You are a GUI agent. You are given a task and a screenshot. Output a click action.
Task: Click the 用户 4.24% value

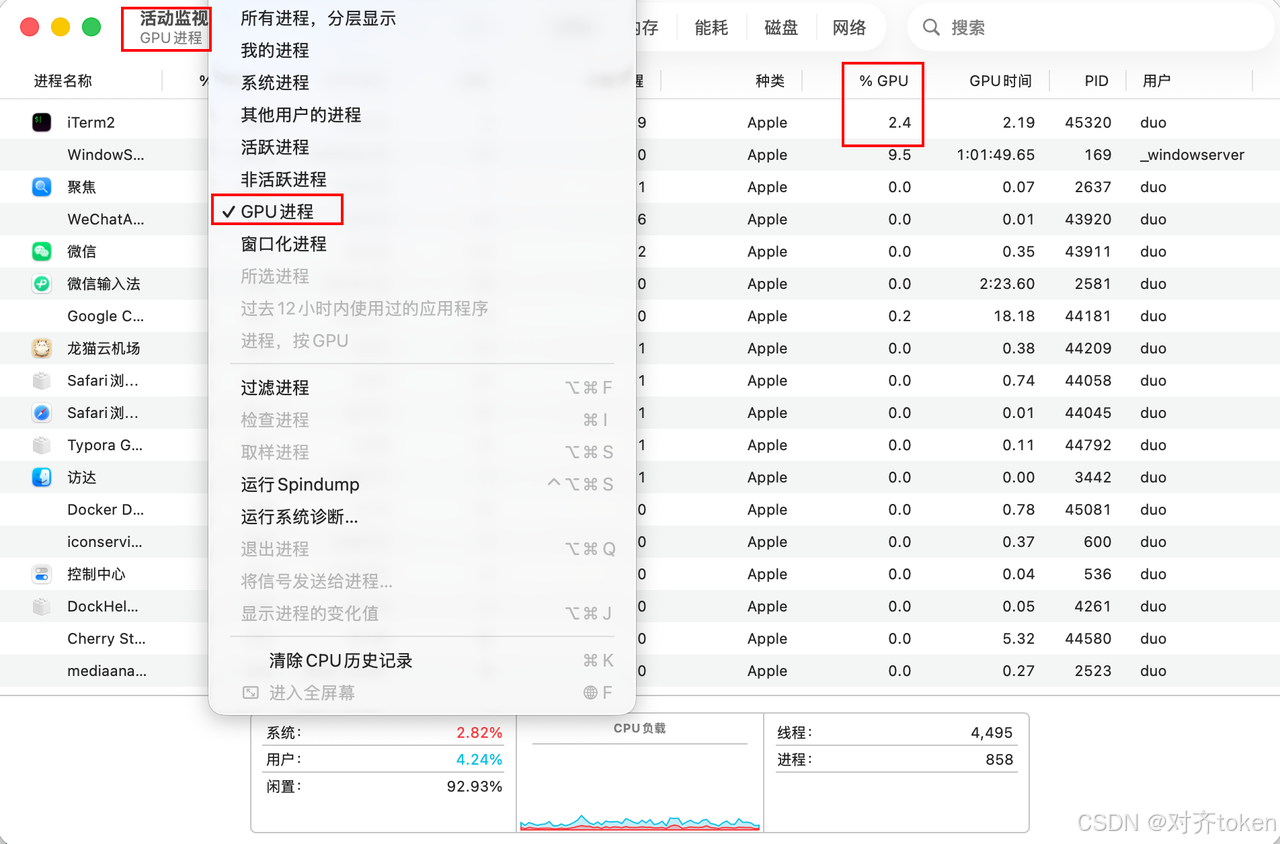(x=479, y=760)
